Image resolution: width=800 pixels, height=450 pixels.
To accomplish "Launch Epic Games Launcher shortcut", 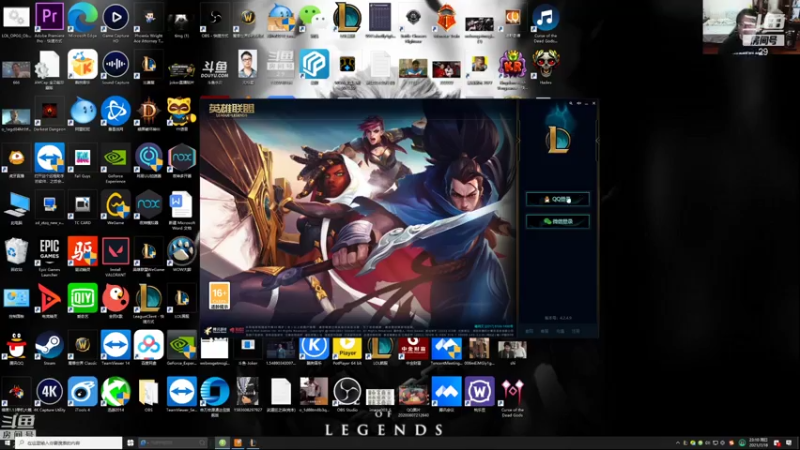I will (49, 252).
